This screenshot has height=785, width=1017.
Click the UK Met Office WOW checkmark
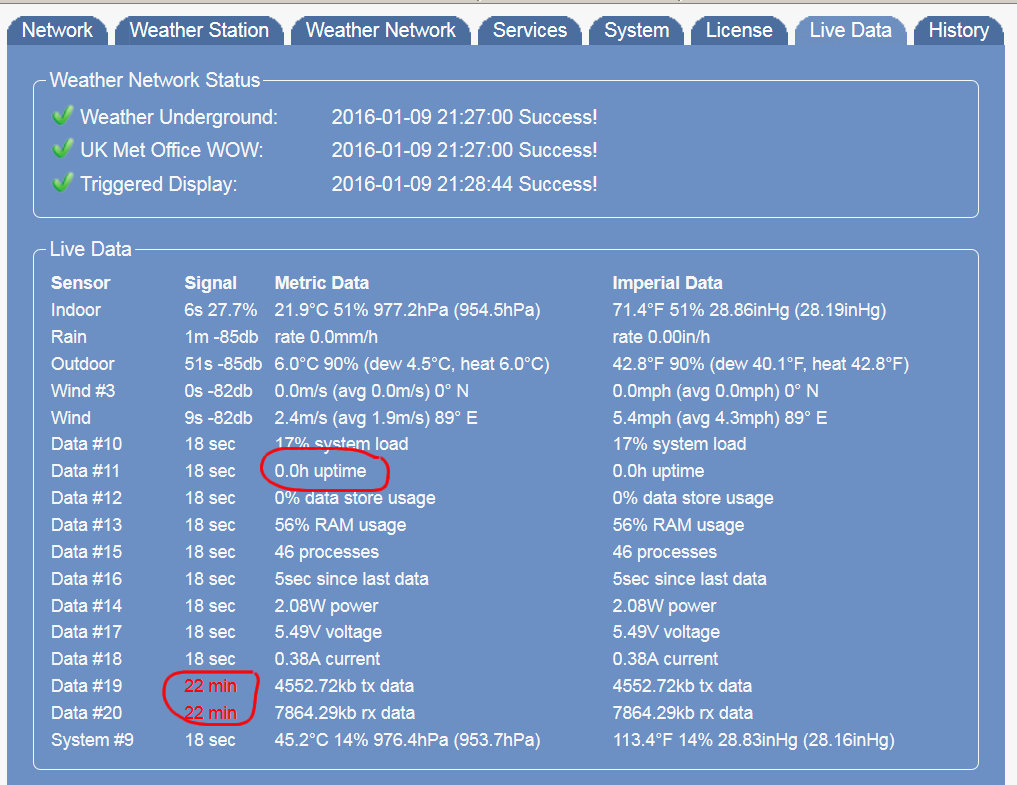pos(63,150)
